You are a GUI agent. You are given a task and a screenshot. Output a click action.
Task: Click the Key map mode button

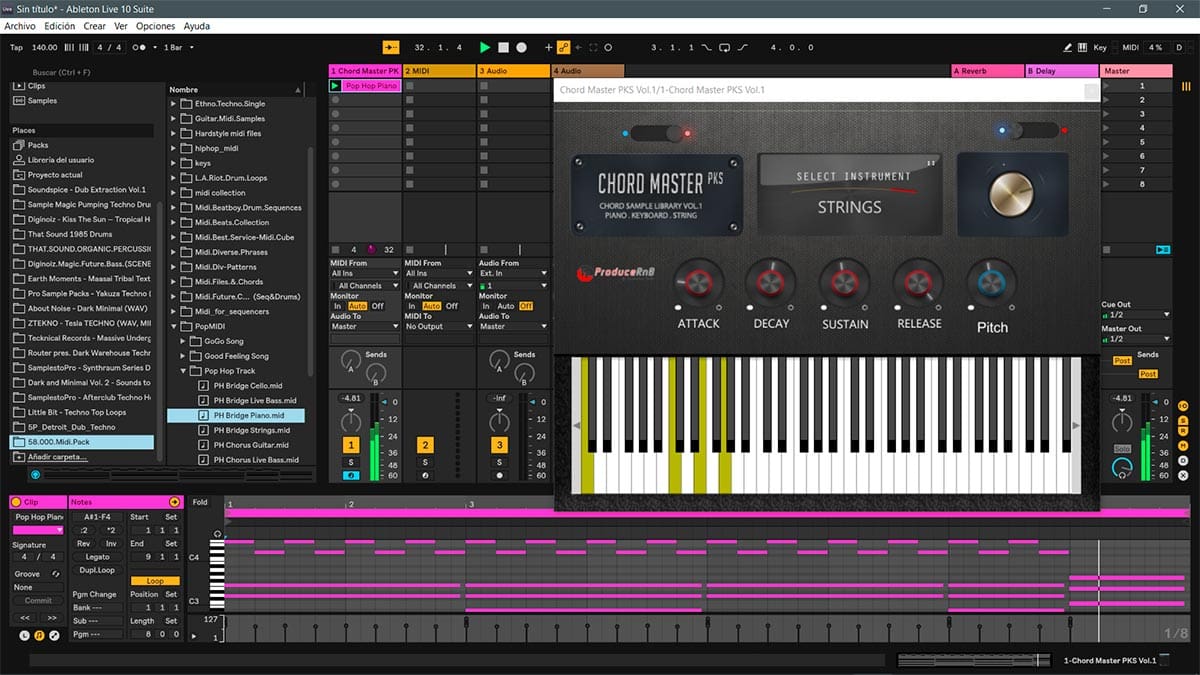1100,47
